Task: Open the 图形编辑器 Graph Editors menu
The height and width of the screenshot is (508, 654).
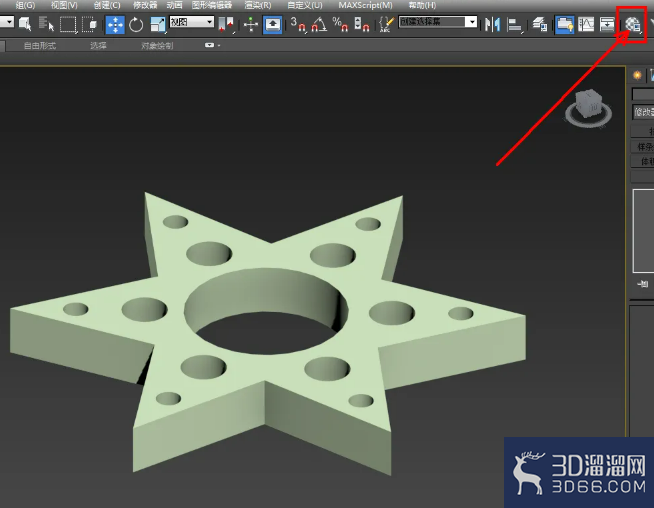Action: [212, 5]
